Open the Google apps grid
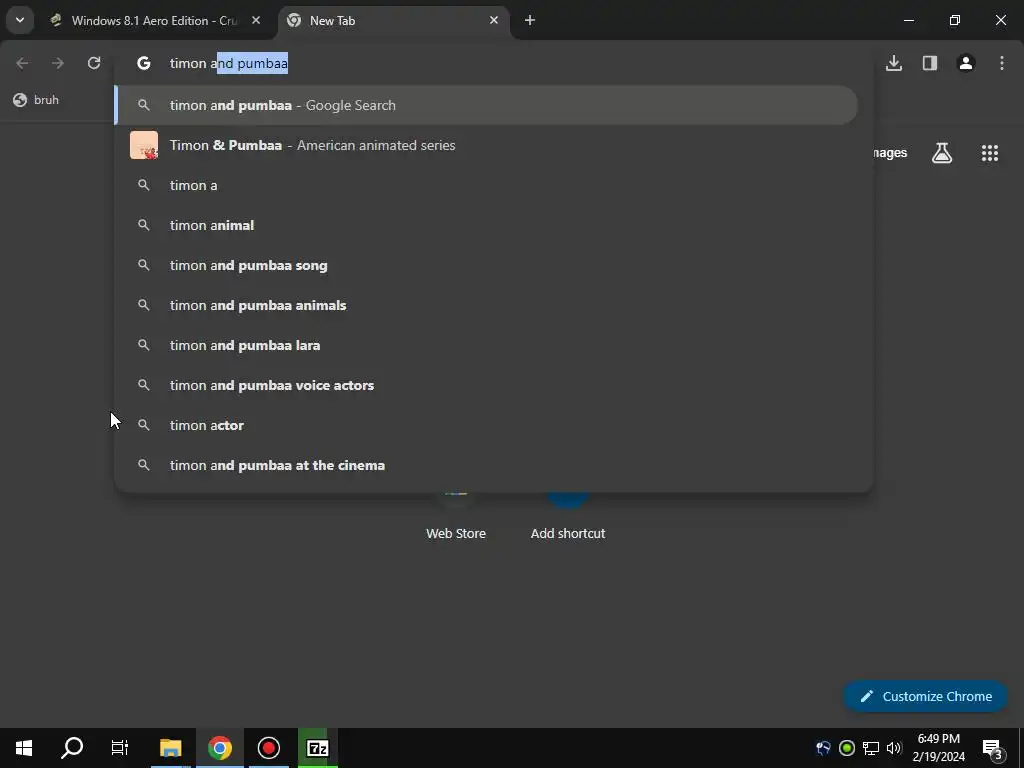The image size is (1024, 768). click(x=990, y=153)
